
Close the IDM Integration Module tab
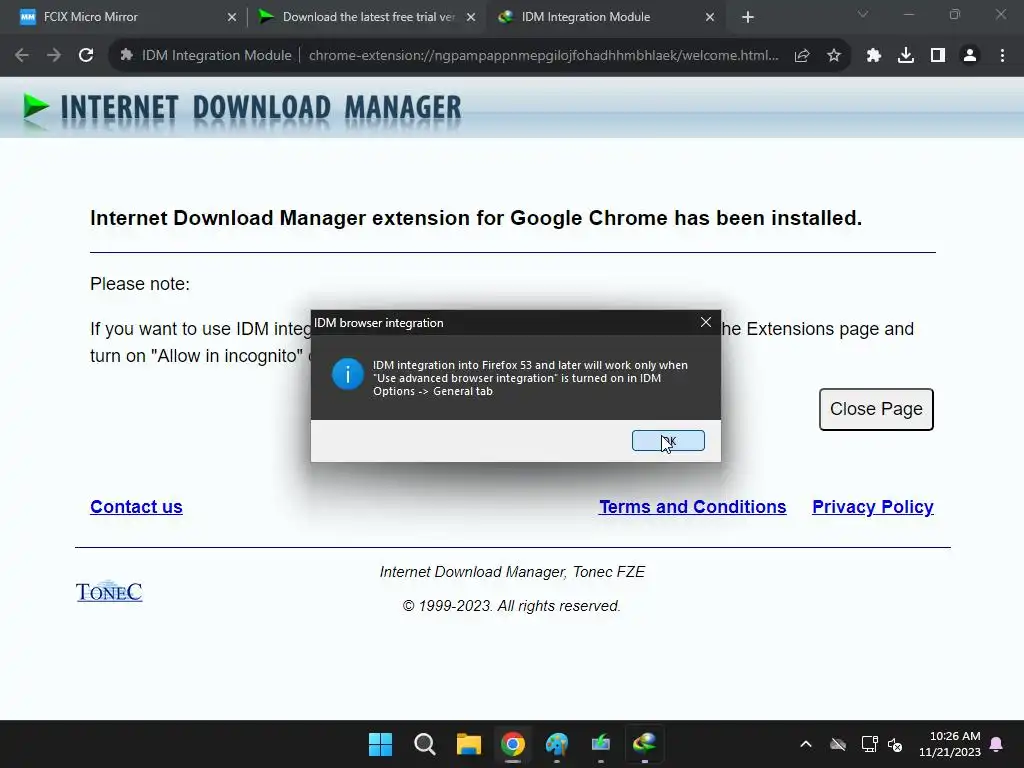[710, 18]
